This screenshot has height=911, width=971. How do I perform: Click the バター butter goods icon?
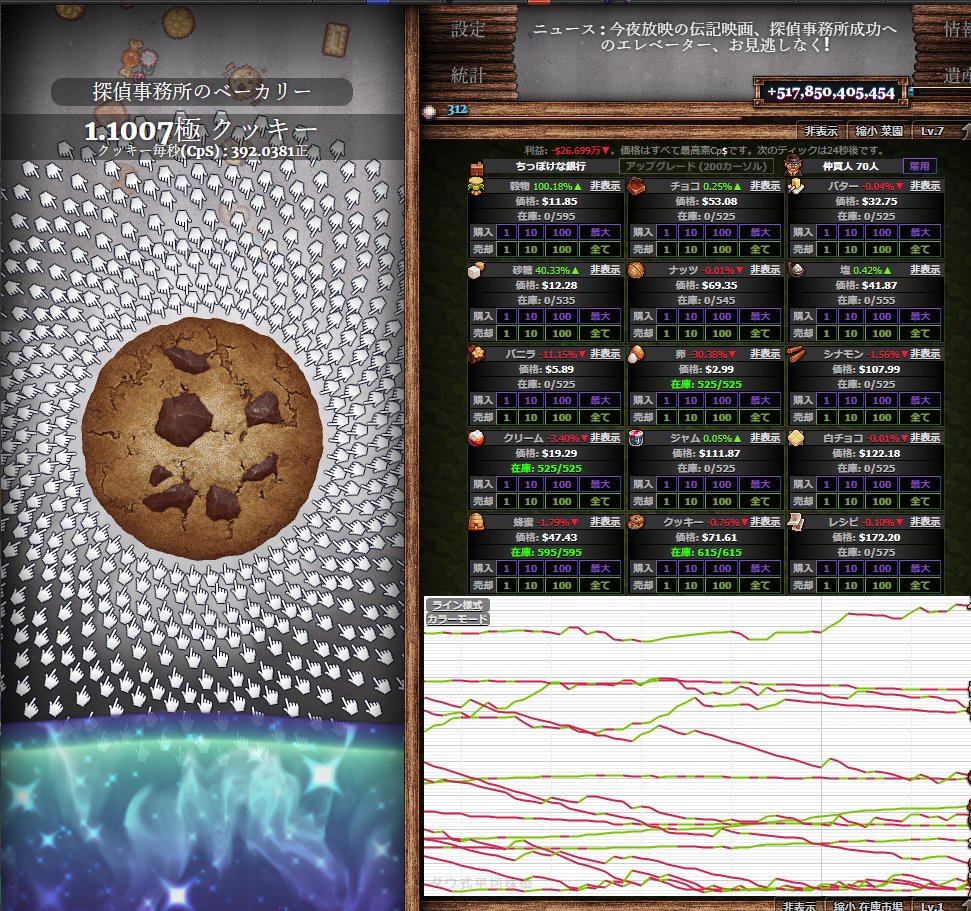[796, 186]
